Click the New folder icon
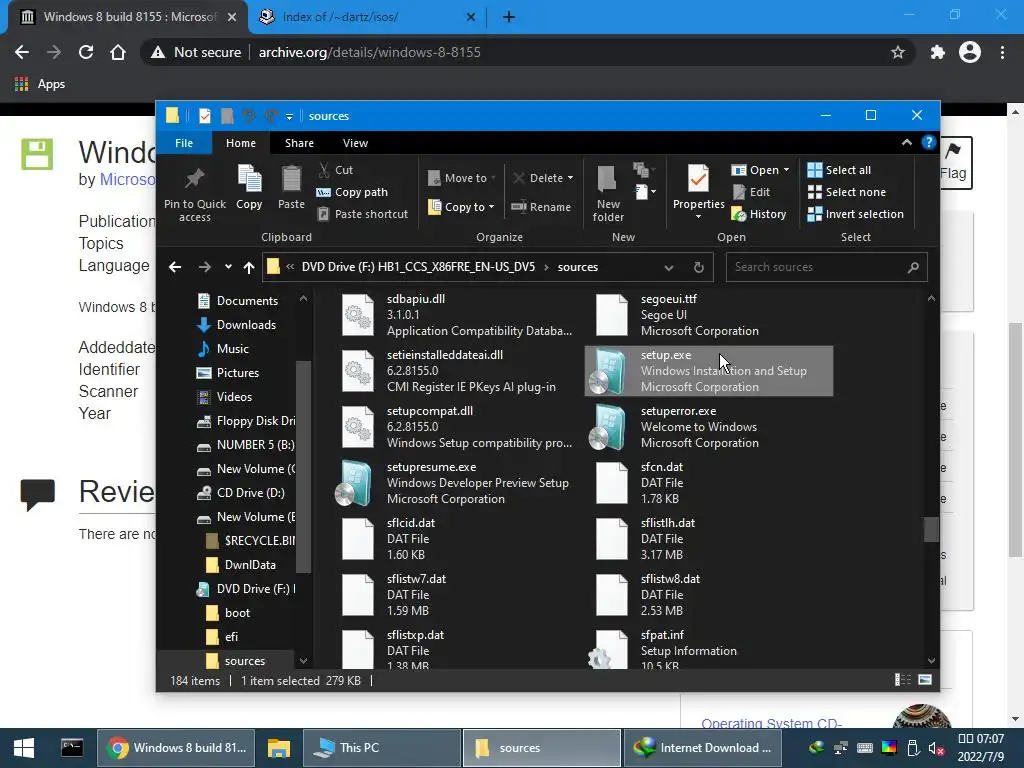 point(608,193)
